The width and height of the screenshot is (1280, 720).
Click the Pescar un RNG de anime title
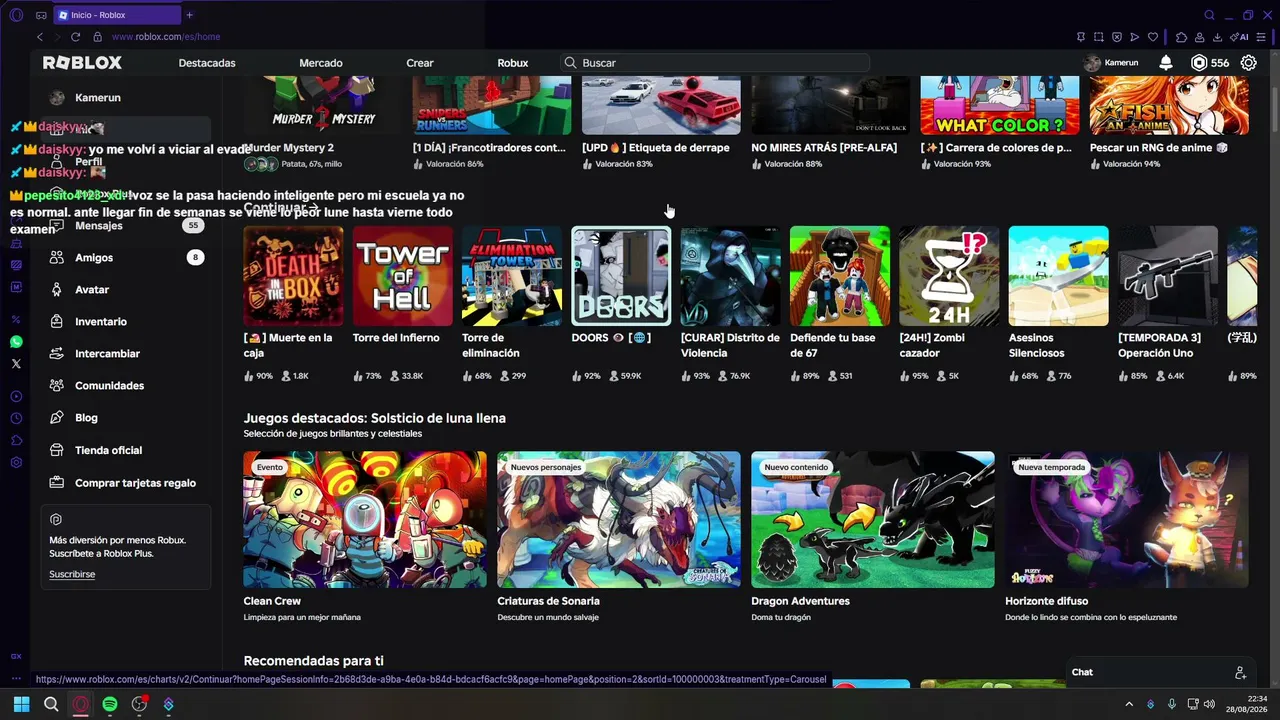(1159, 148)
